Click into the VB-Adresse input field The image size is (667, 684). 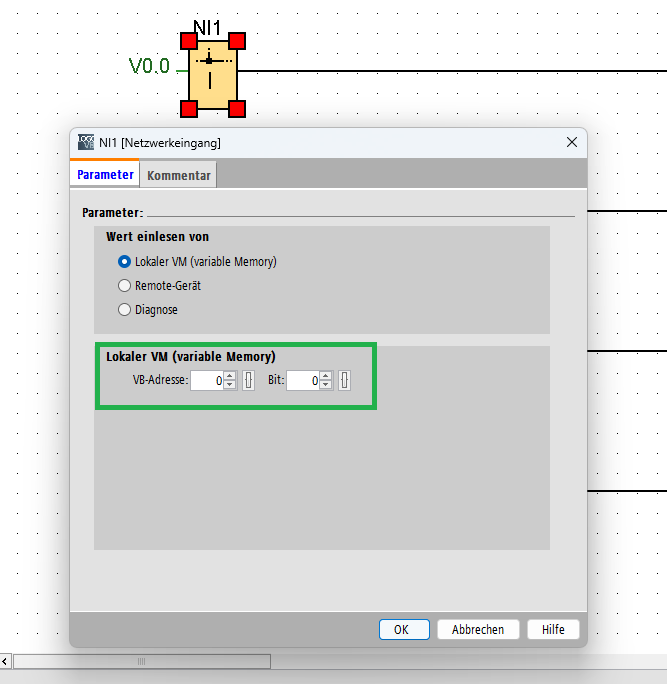click(207, 380)
